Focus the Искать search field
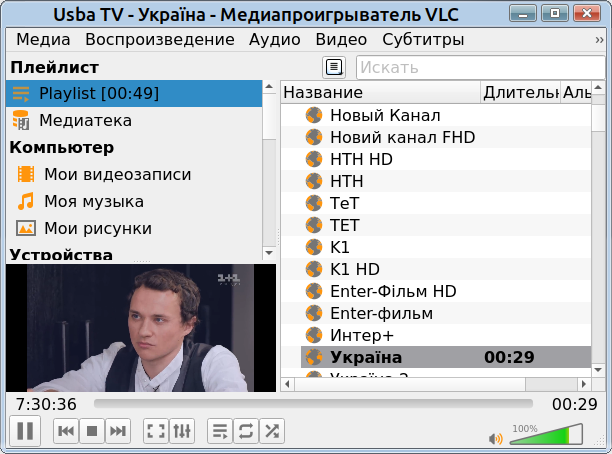Screen dimensions: 612x454 coord(481,68)
